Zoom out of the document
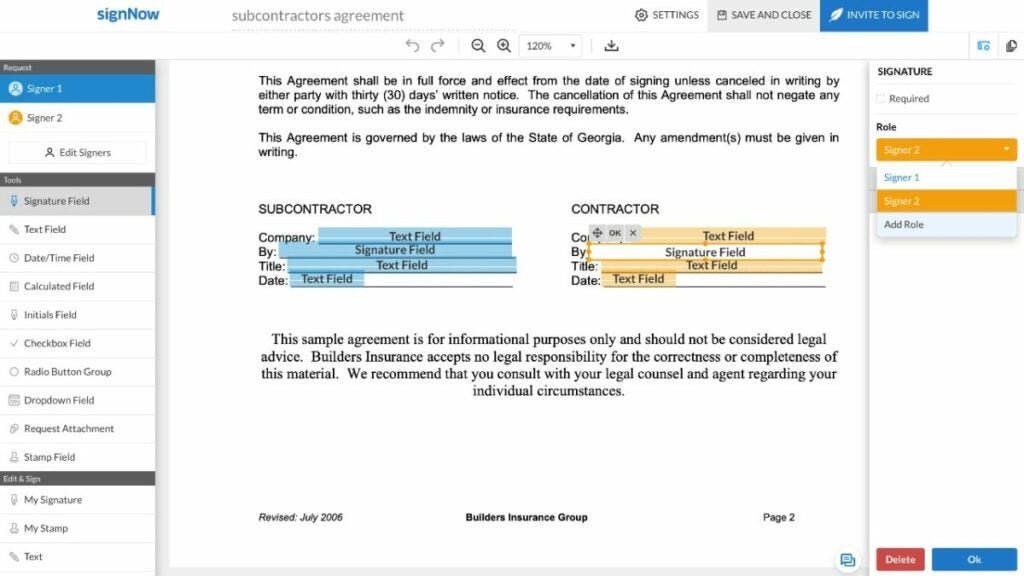This screenshot has width=1024, height=576. pyautogui.click(x=478, y=45)
